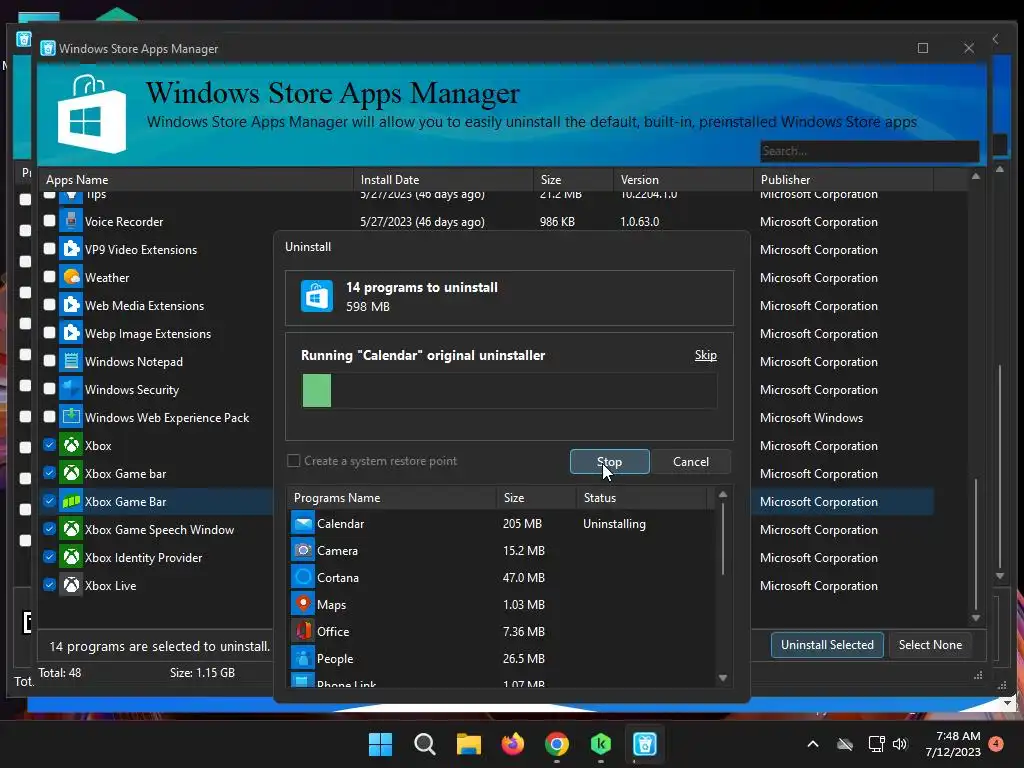The width and height of the screenshot is (1024, 768).
Task: Click the apps list scrollbar down arrow
Action: [x=976, y=618]
